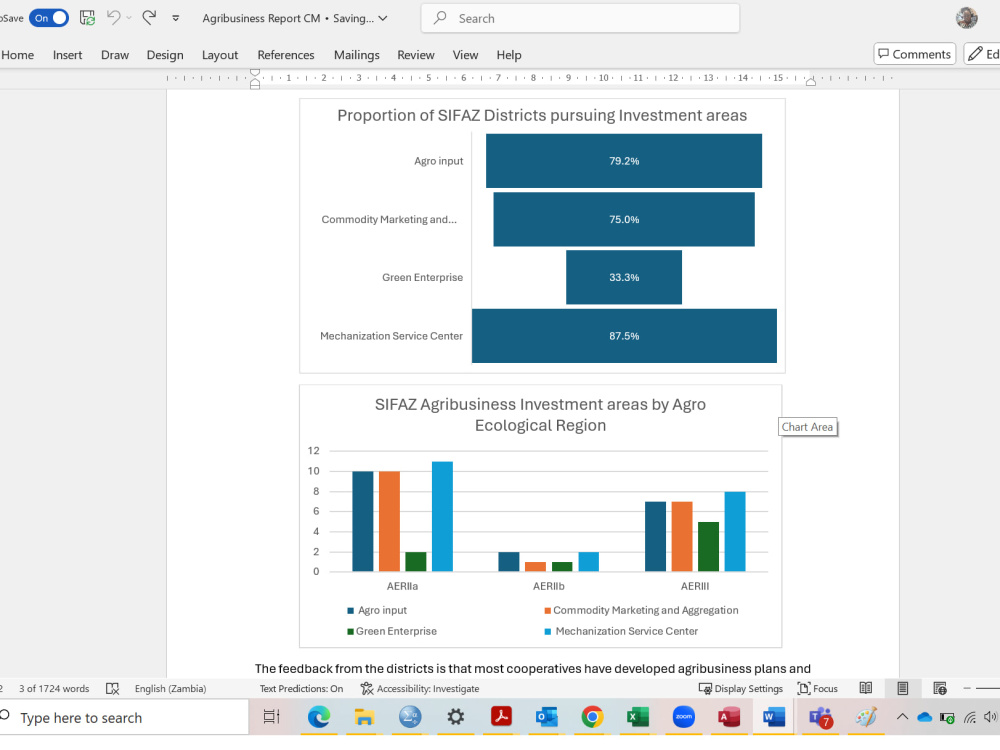Viewport: 1000px width, 750px height.
Task: Click the funnel chart title text
Action: pyautogui.click(x=542, y=115)
